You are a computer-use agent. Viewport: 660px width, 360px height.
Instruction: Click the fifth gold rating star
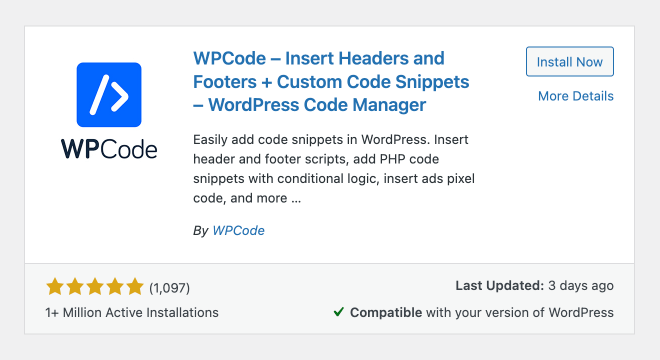click(x=135, y=287)
